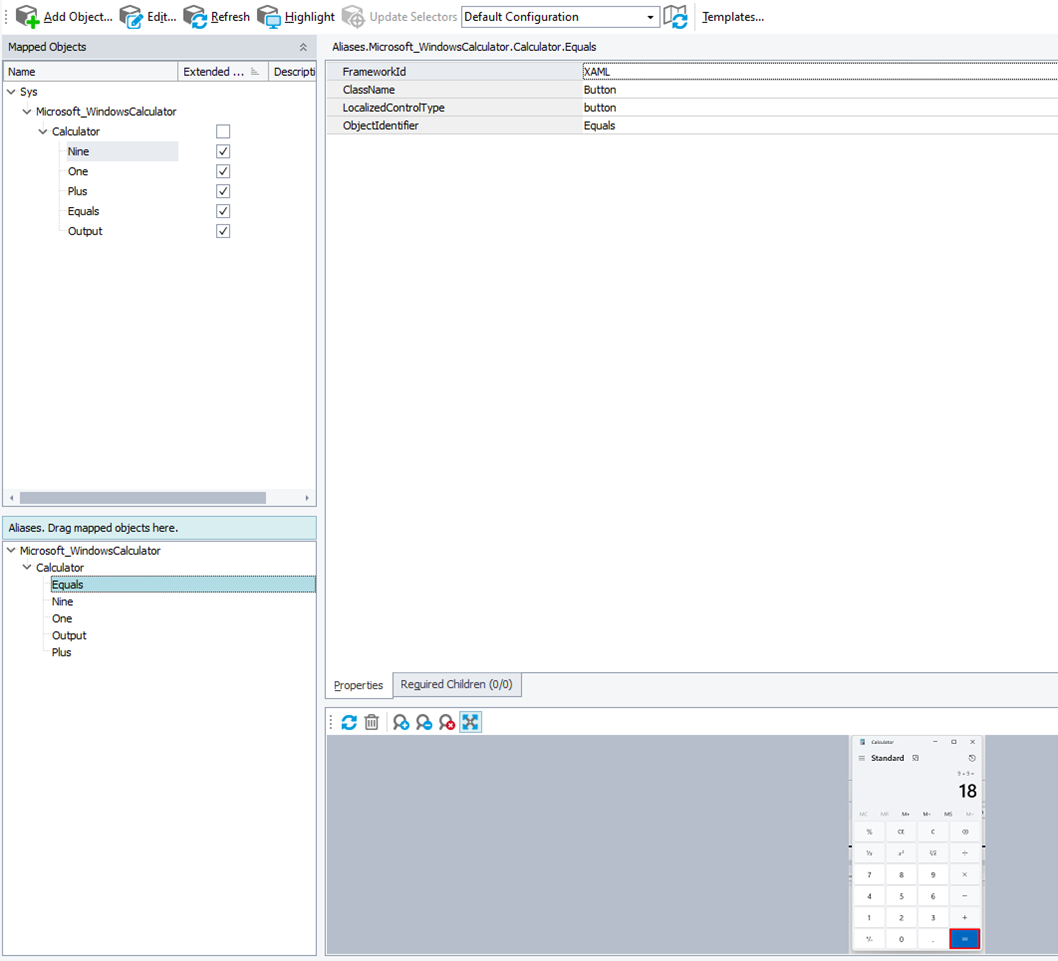The image size is (1058, 961).
Task: Click the Highlight button
Action: [295, 16]
